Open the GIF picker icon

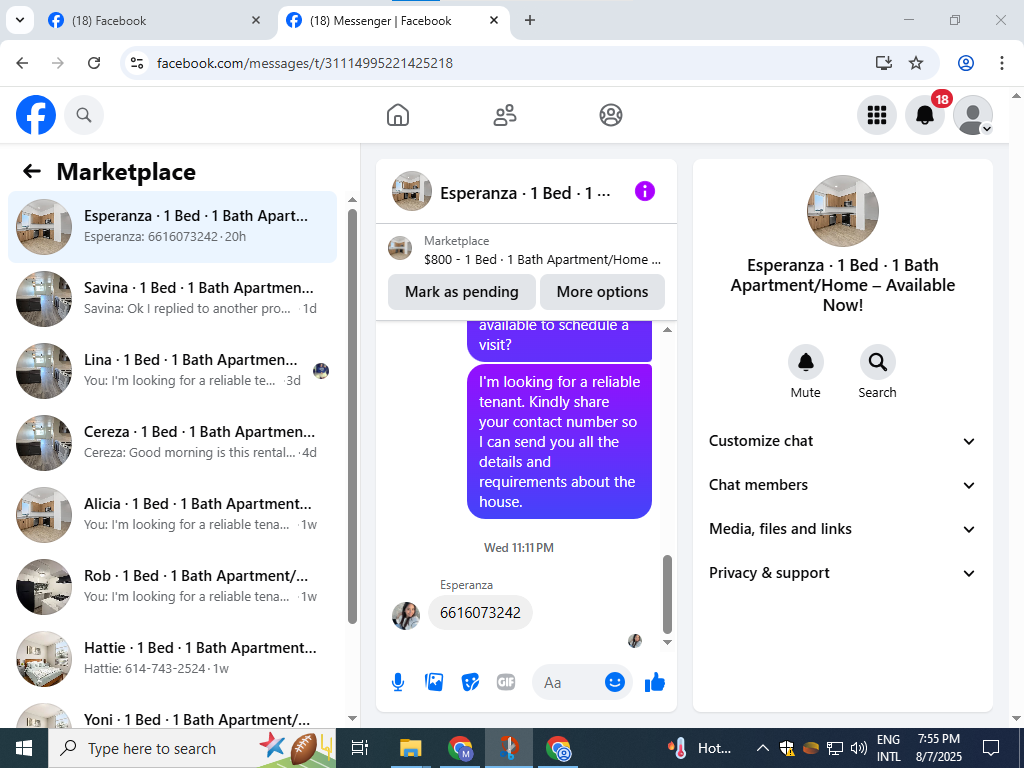[506, 682]
